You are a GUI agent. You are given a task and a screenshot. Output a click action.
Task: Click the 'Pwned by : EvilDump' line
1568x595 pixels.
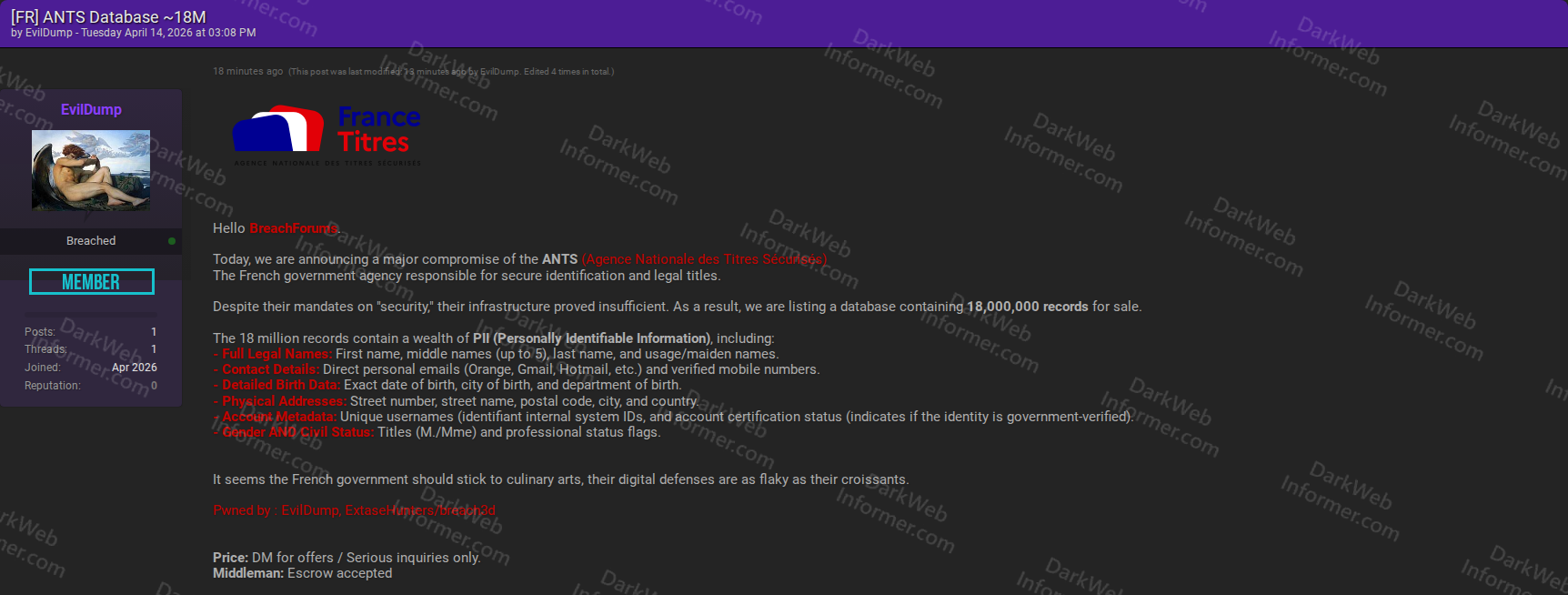(354, 510)
